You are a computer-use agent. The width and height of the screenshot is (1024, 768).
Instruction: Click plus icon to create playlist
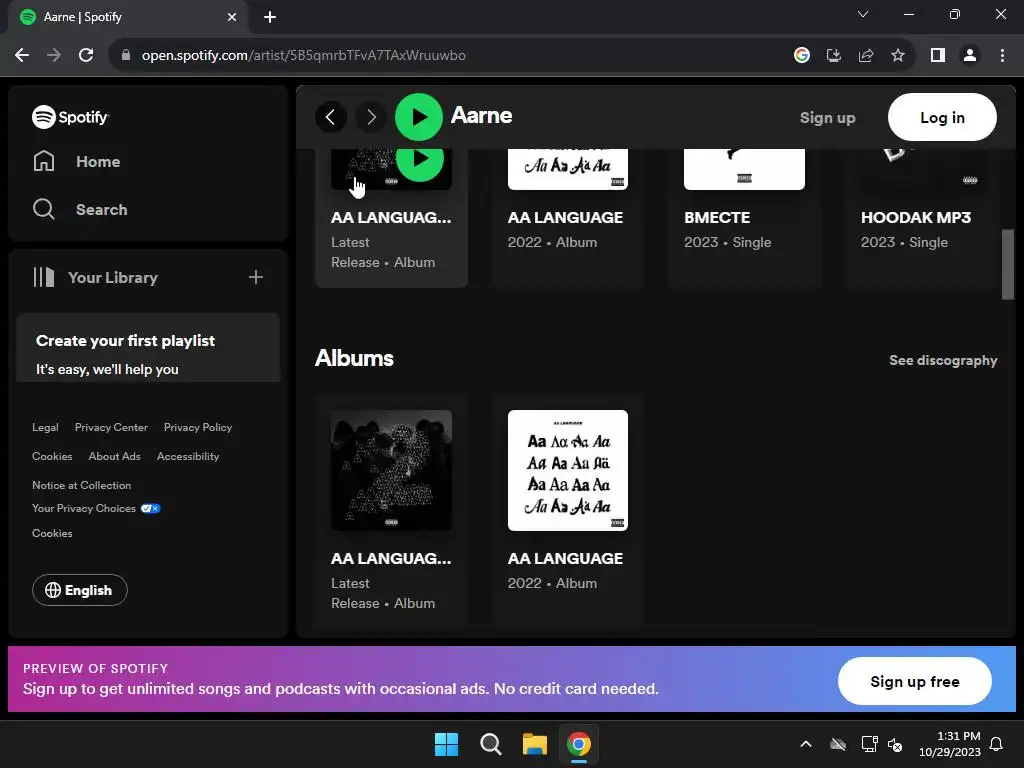tap(256, 278)
